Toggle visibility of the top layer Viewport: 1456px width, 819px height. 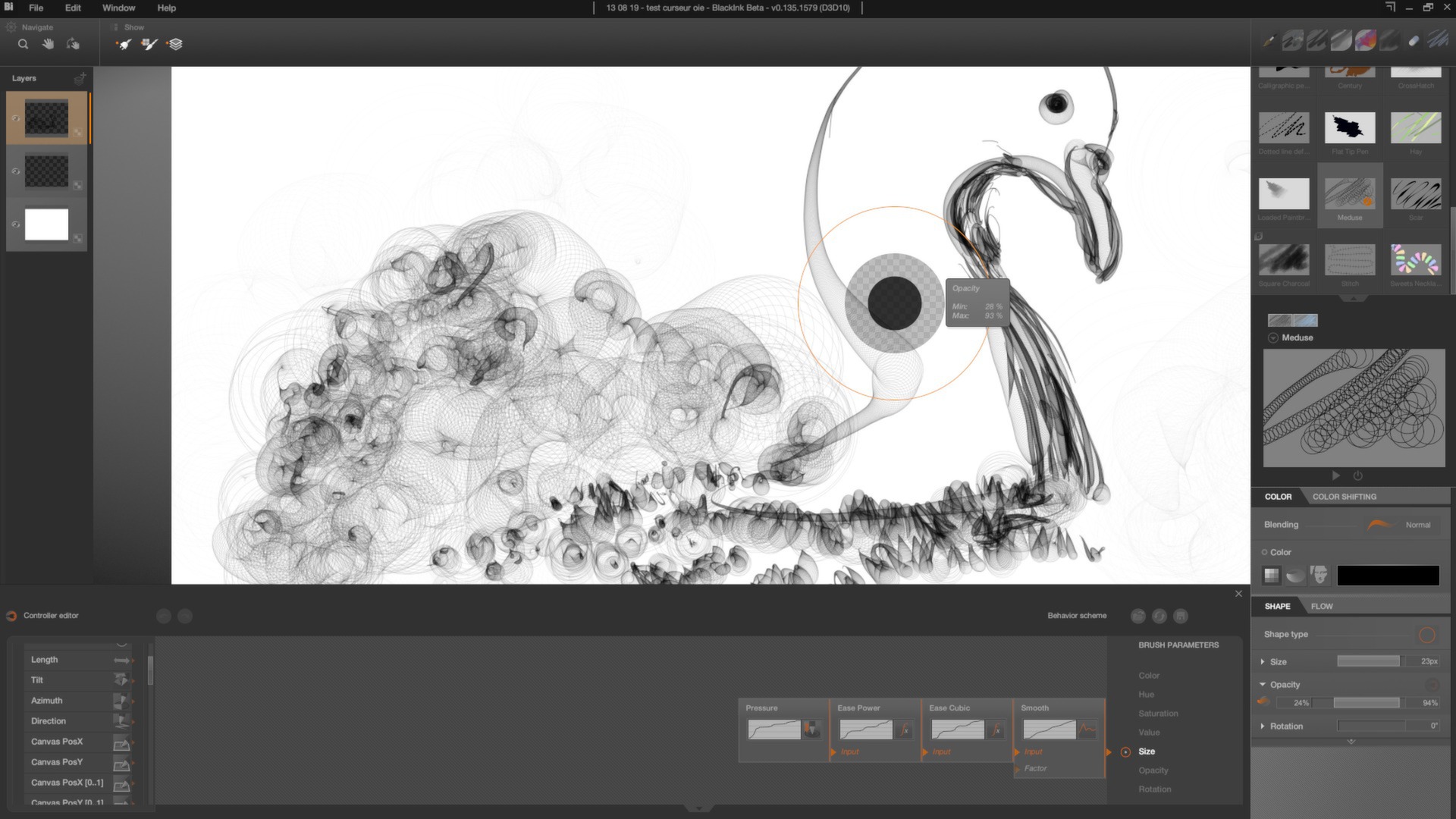coord(16,118)
